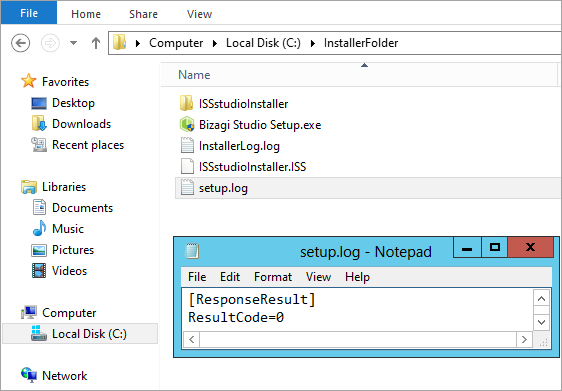
Task: Click the InstallerLog.log file icon
Action: pos(187,146)
